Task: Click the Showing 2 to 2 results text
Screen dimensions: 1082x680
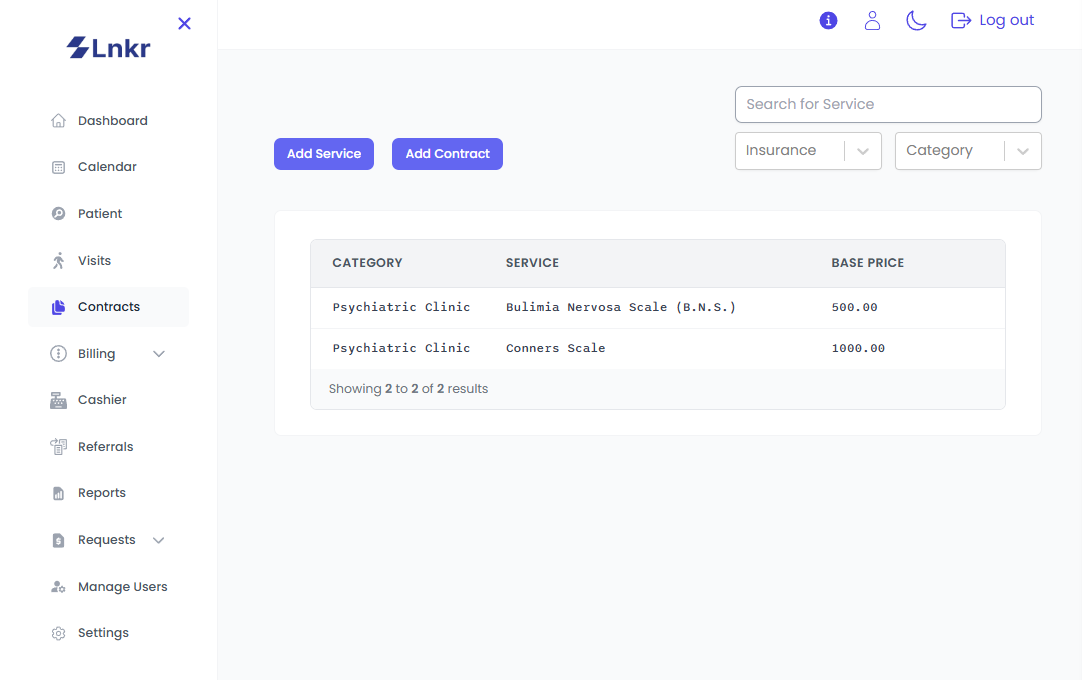Action: tap(408, 389)
